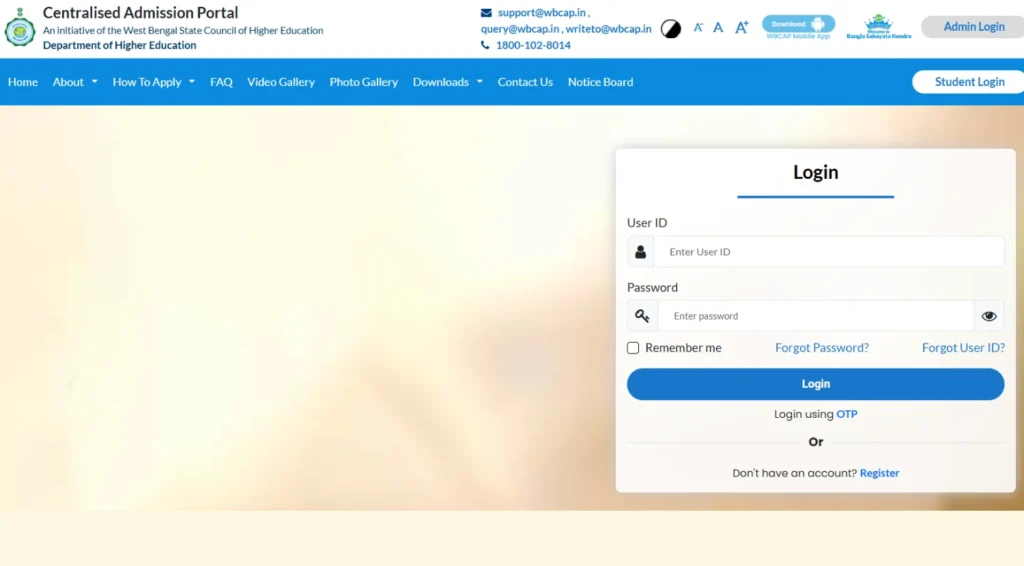Viewport: 1024px width, 566px height.
Task: Click the writeto@wbcap.in email link
Action: [x=608, y=29]
